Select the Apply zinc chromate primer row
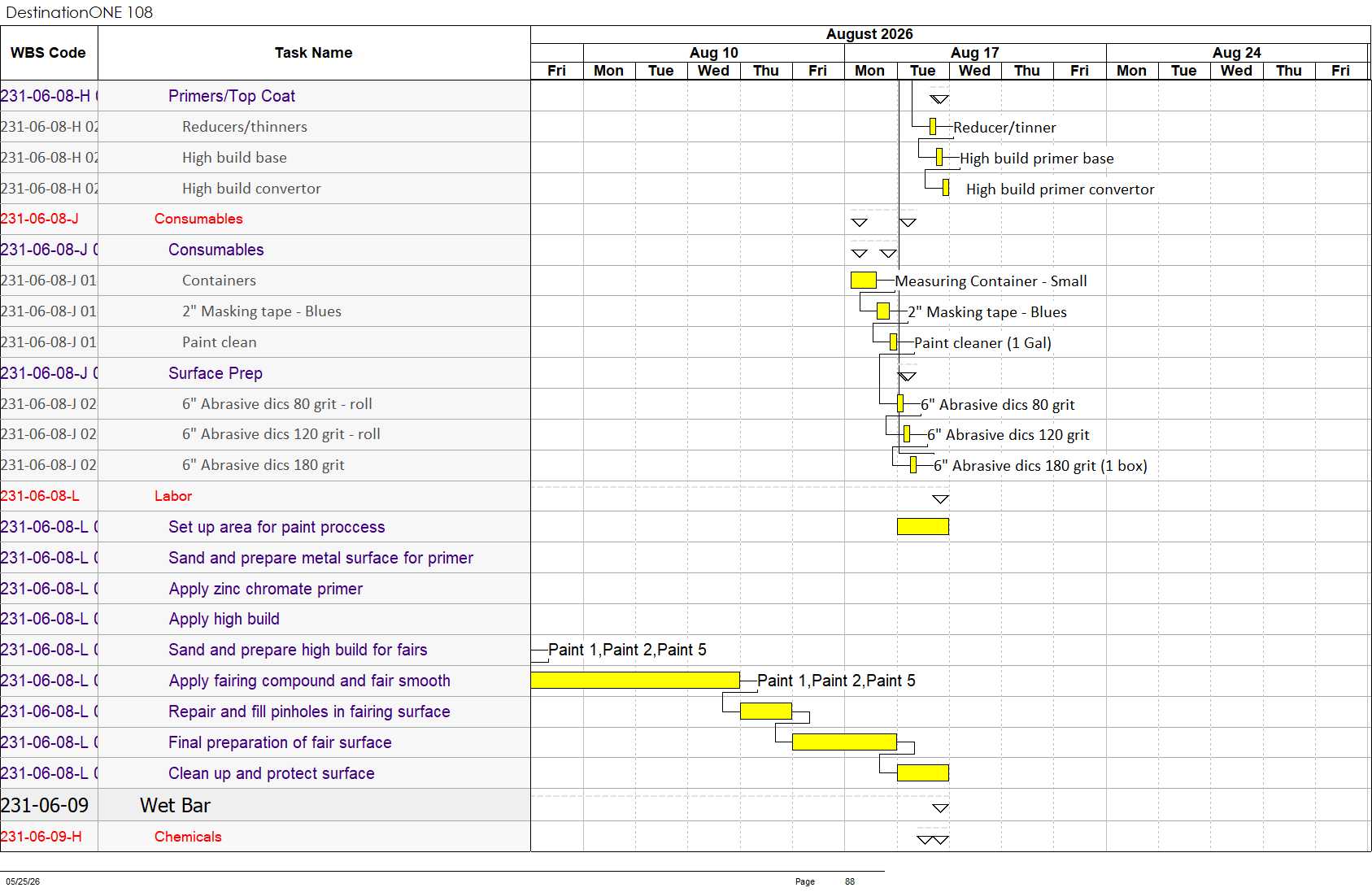The image size is (1372, 892). [265, 589]
